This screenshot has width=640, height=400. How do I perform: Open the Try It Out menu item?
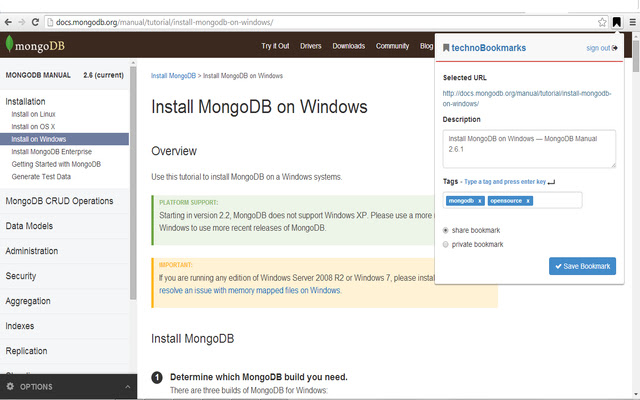pos(275,46)
